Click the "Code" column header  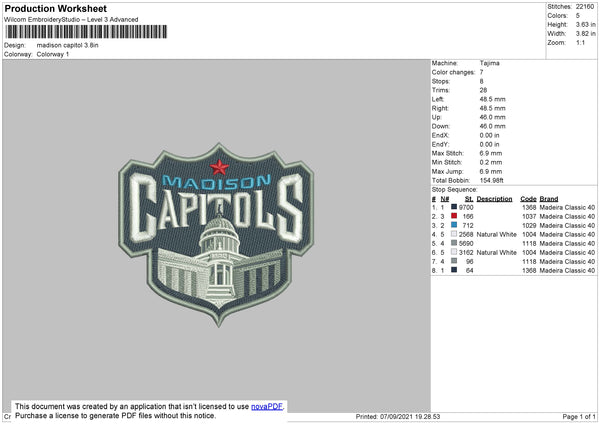click(528, 199)
